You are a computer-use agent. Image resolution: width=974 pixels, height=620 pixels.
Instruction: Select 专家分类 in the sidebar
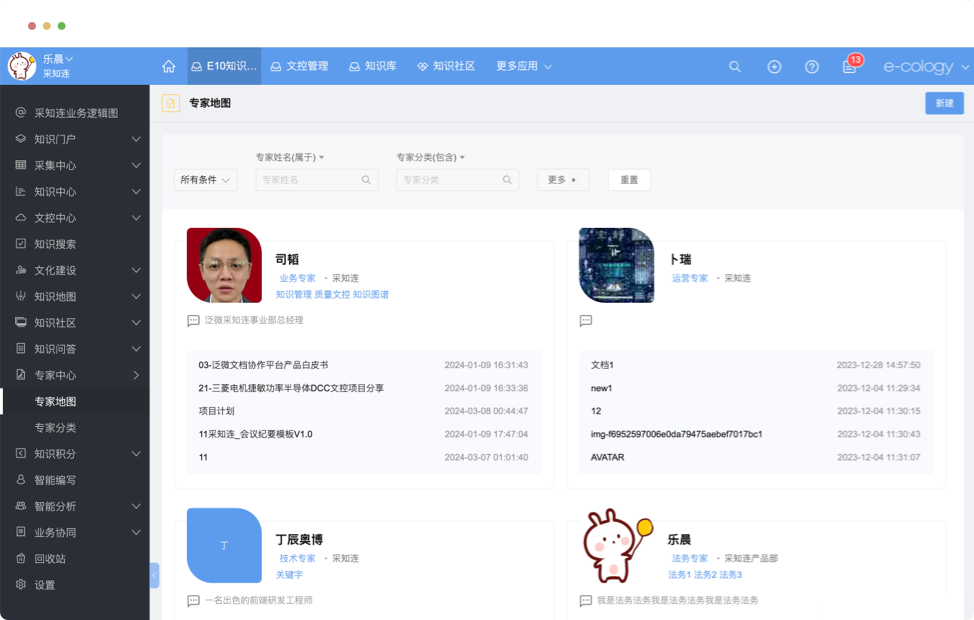point(55,428)
